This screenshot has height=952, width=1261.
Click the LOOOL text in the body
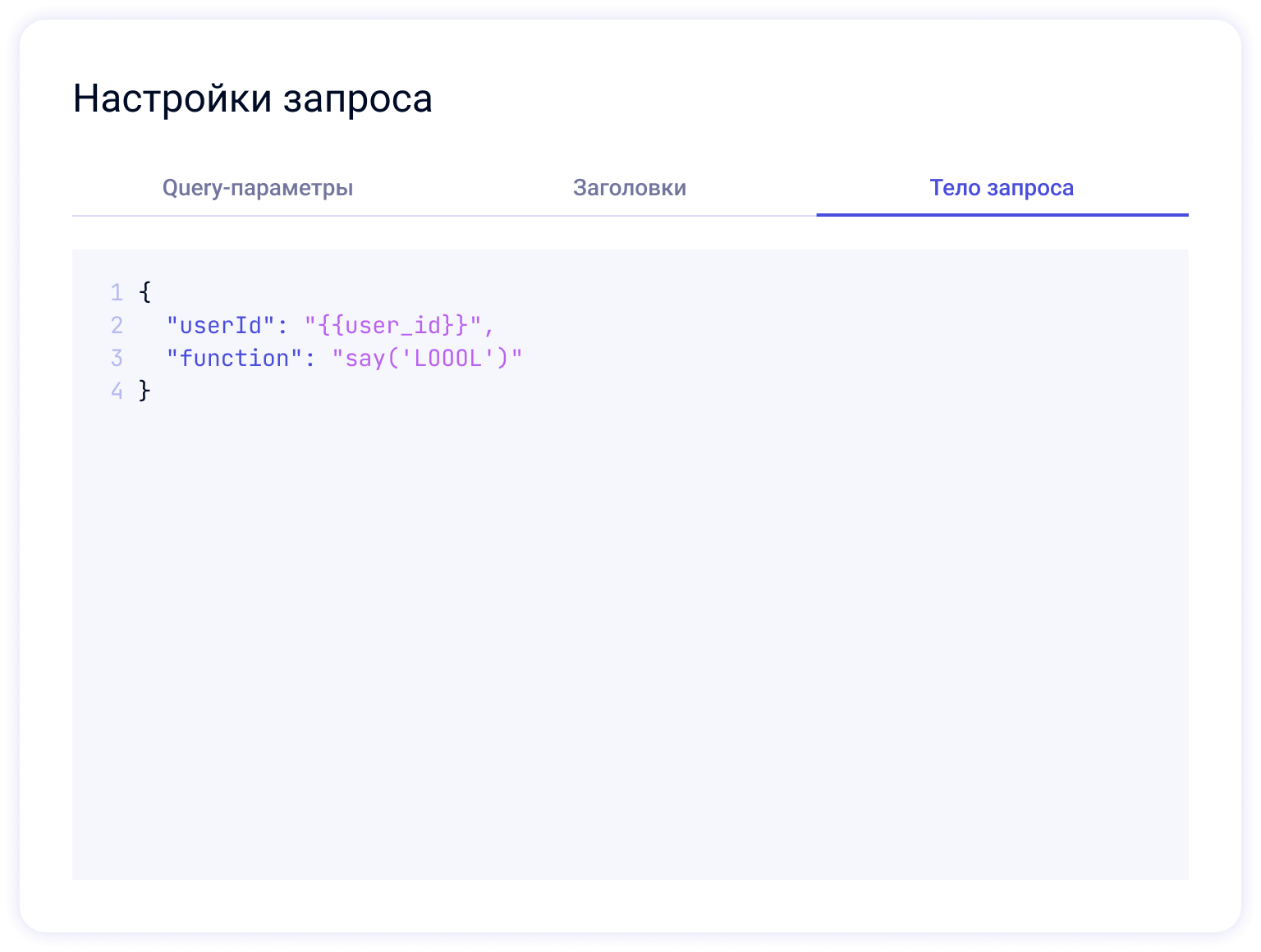[x=447, y=359]
